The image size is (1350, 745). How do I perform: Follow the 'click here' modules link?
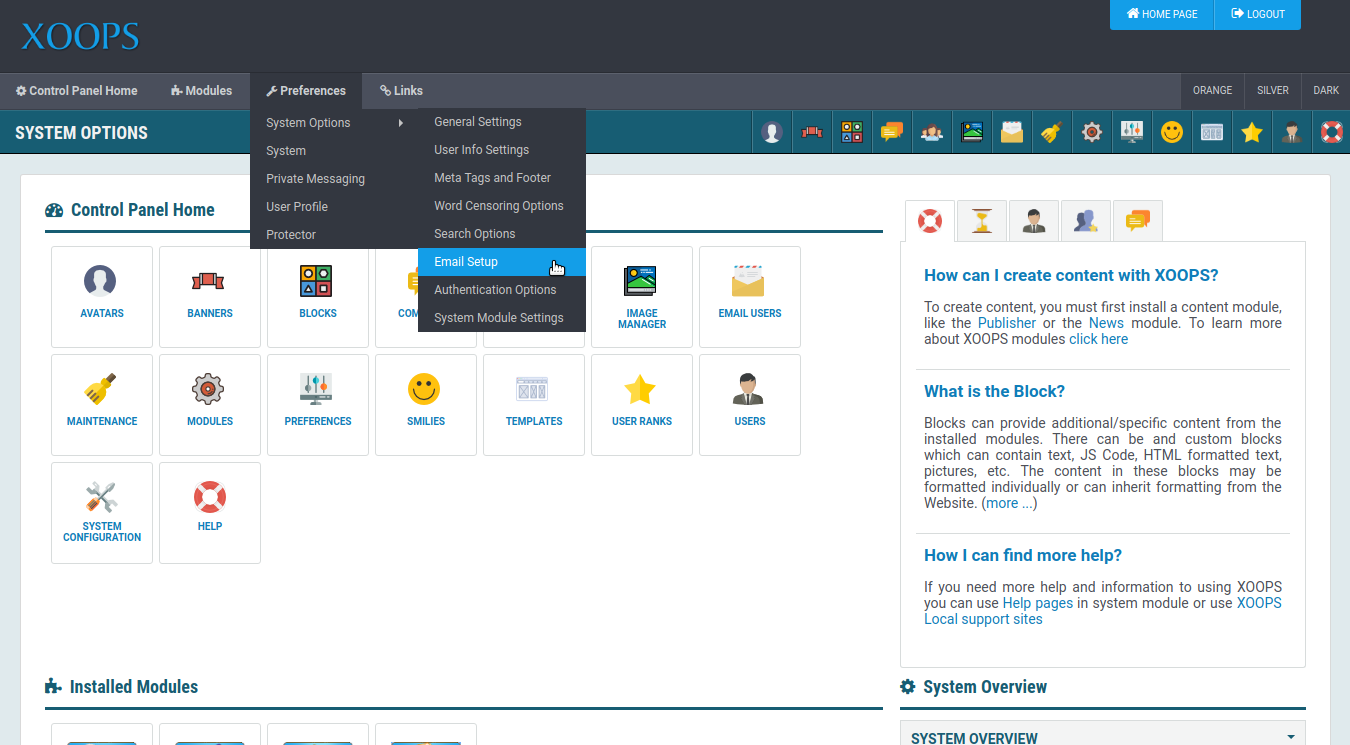(1098, 339)
